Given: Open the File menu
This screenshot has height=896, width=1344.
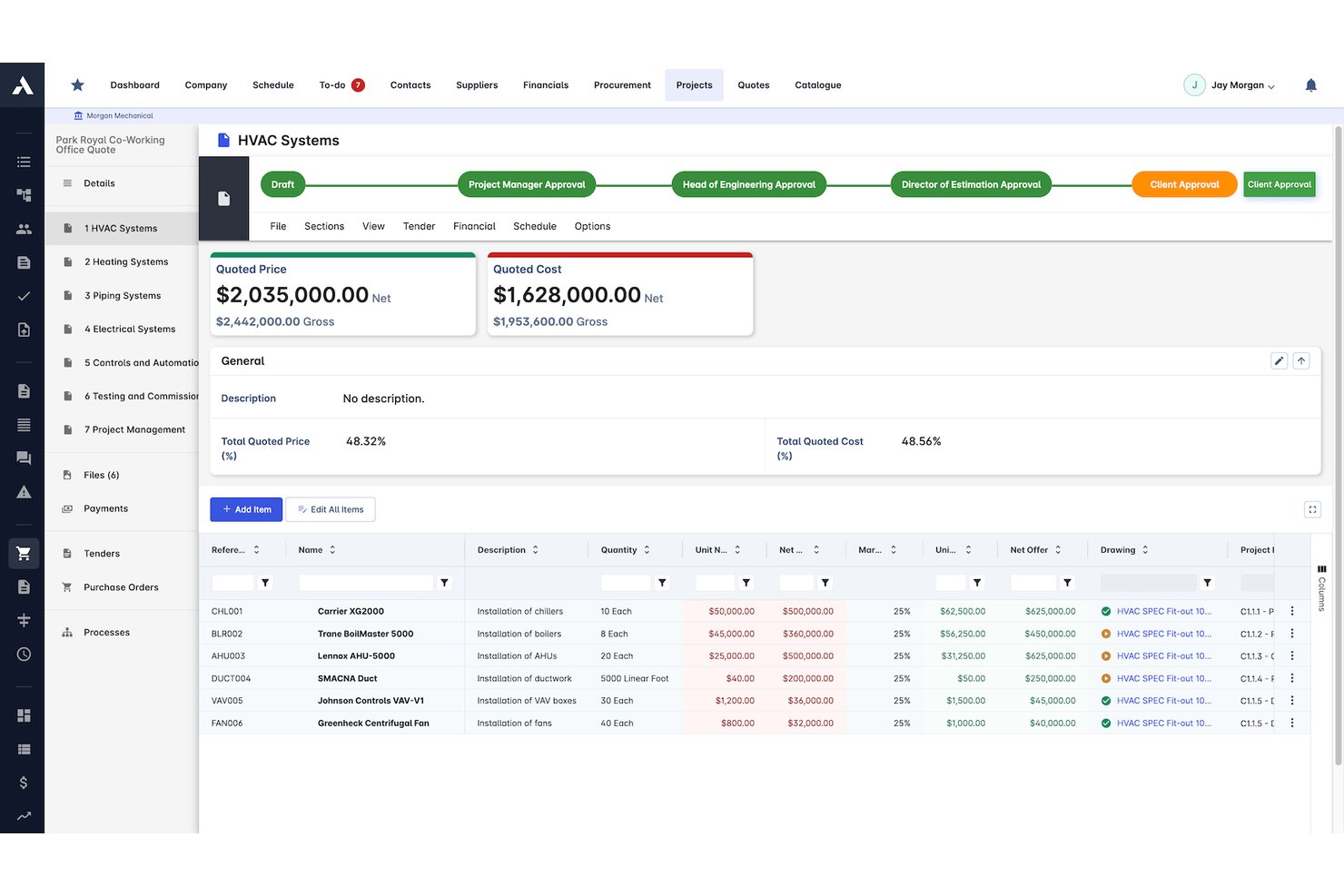Looking at the screenshot, I should point(278,226).
